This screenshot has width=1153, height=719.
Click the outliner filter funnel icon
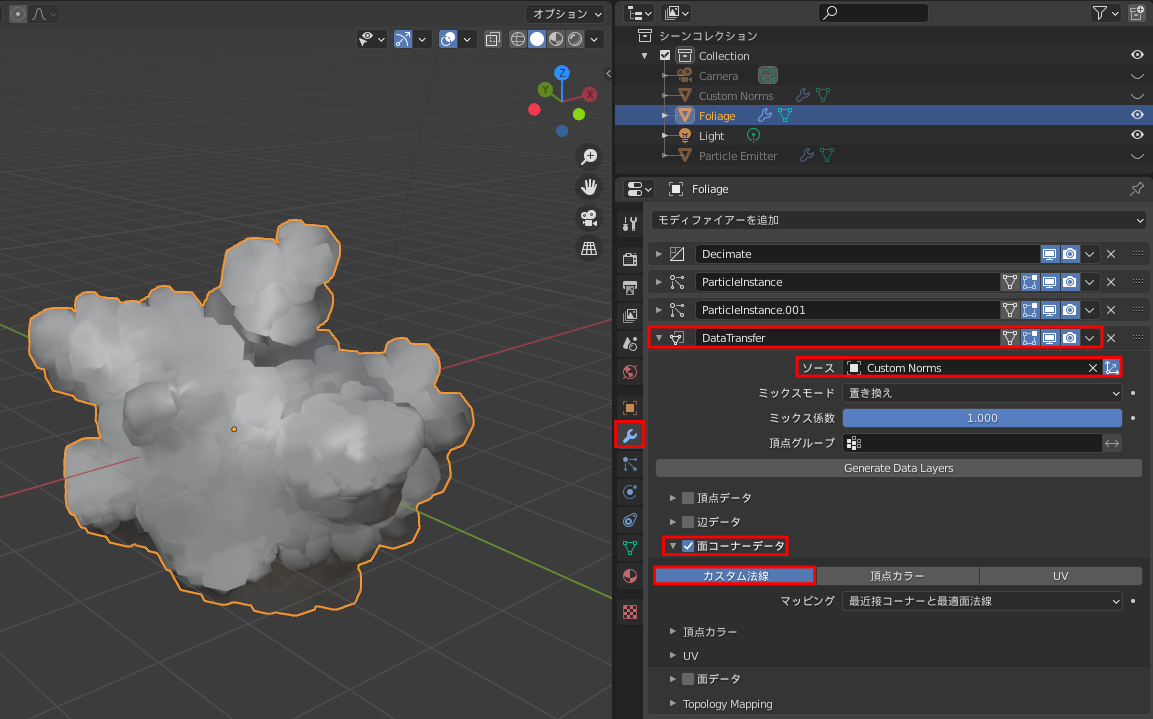click(1099, 12)
